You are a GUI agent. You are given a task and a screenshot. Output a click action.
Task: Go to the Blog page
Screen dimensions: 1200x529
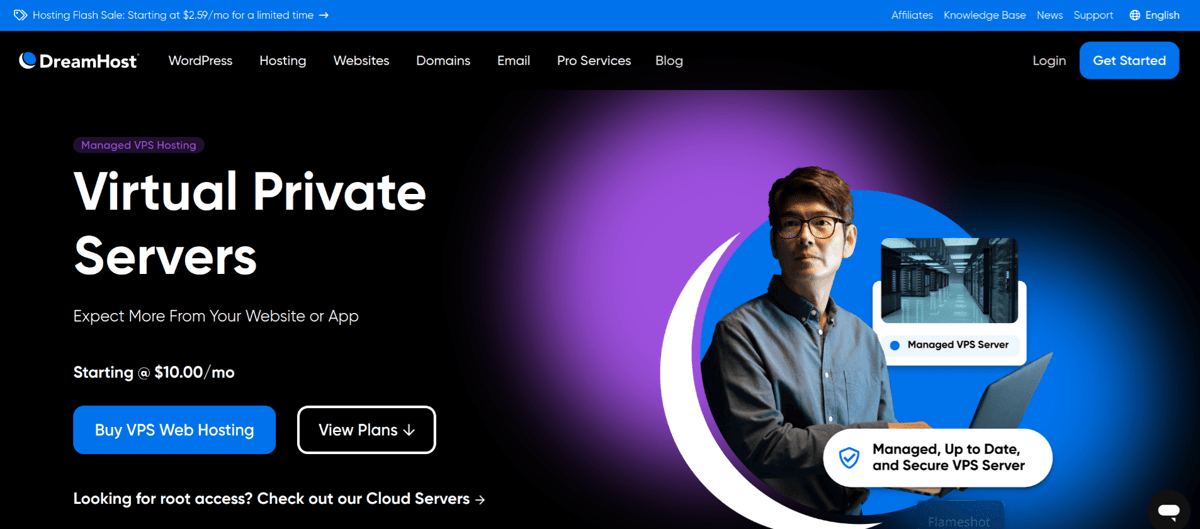click(669, 61)
